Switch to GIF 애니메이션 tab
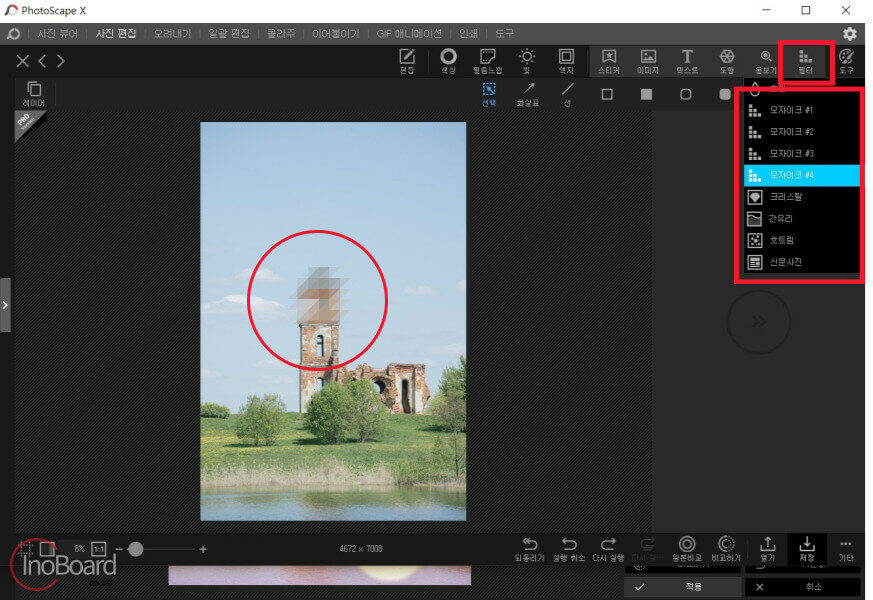The image size is (873, 600). [409, 34]
